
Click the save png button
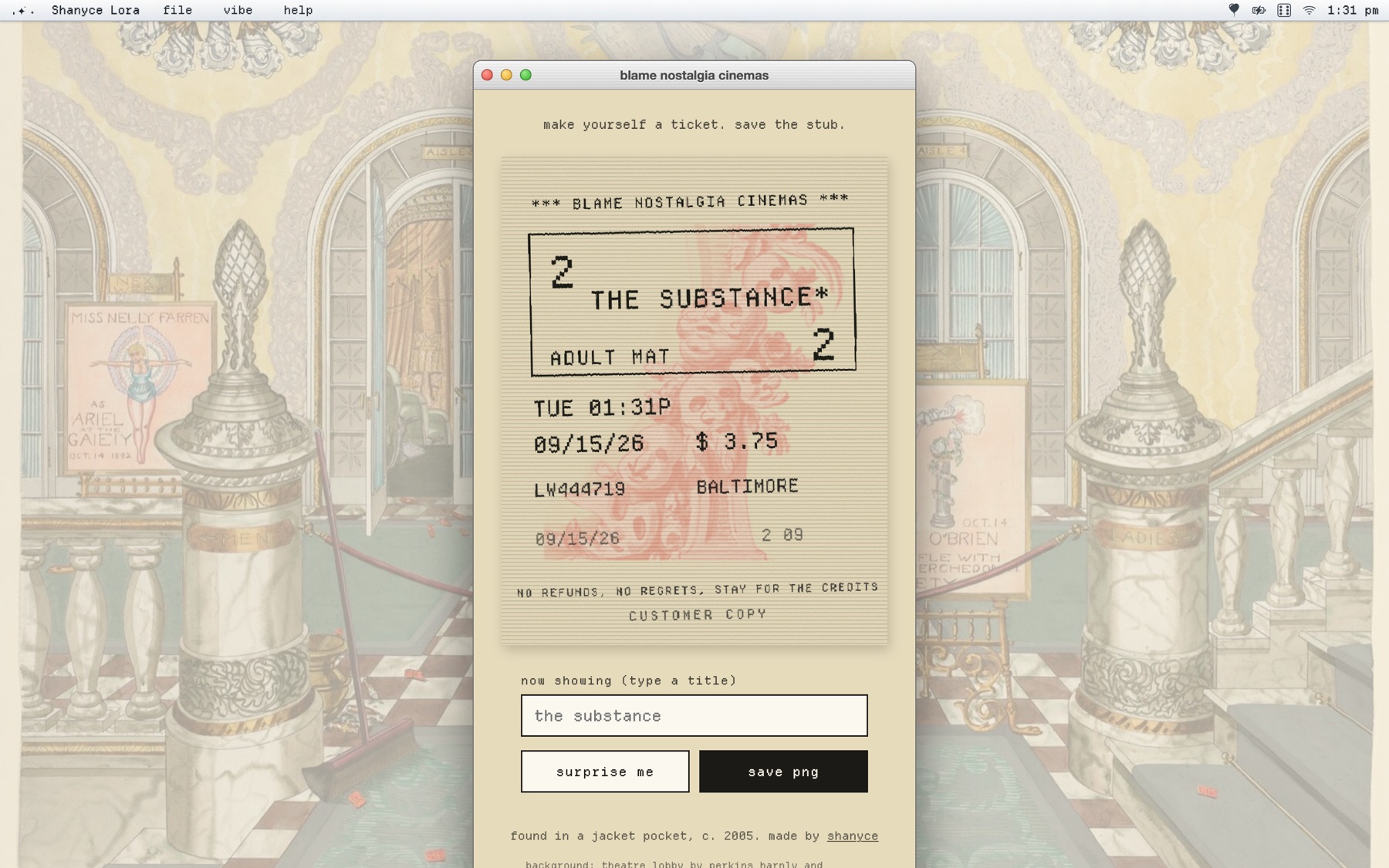point(783,771)
